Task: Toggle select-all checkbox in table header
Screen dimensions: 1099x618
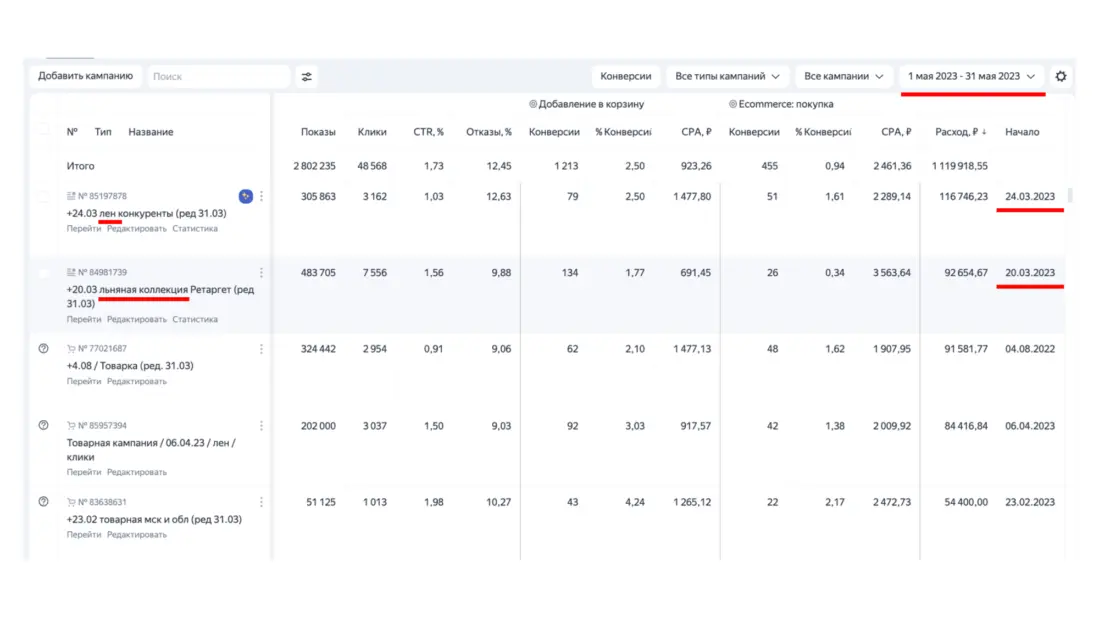Action: [43, 131]
